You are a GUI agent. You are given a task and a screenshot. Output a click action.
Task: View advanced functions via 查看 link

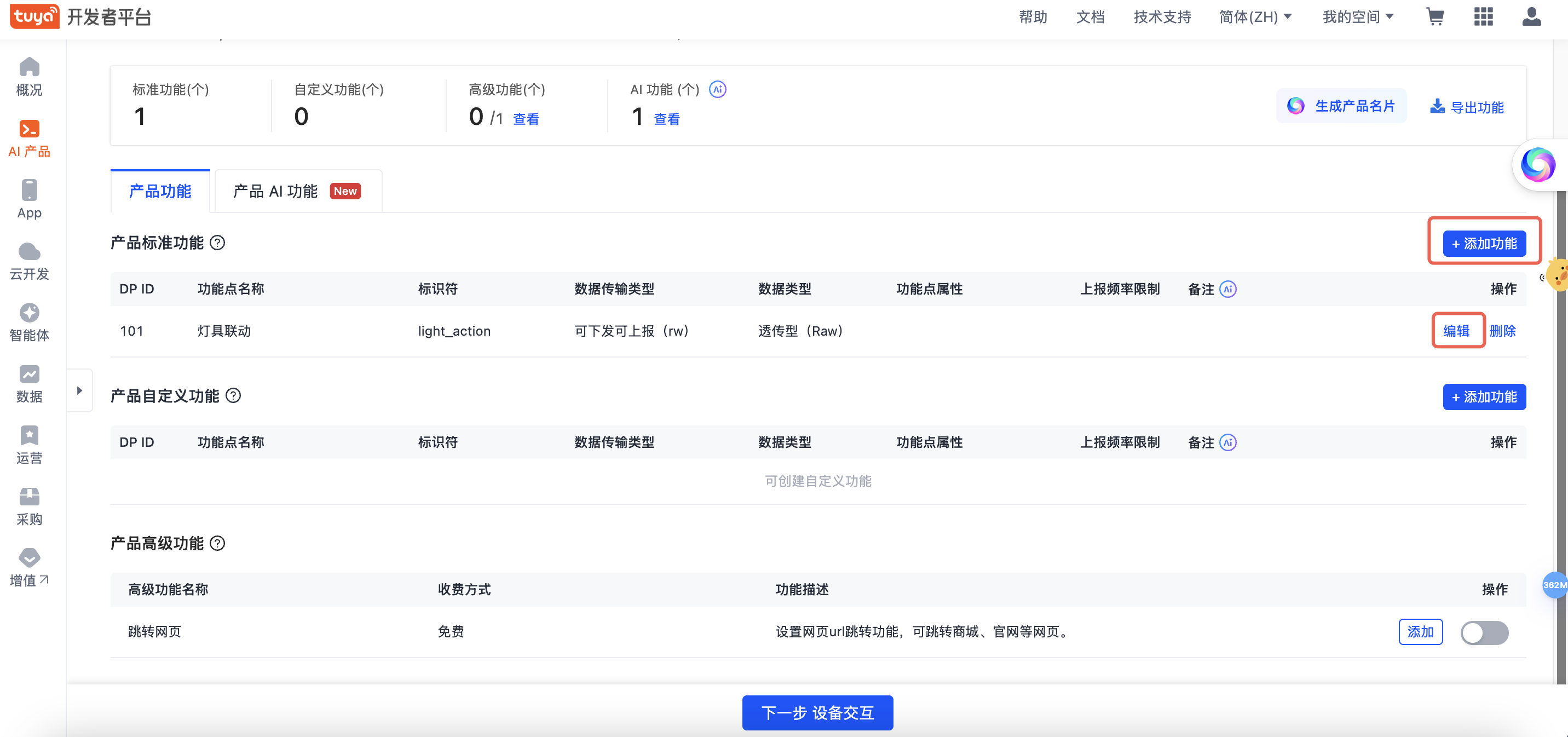526,119
